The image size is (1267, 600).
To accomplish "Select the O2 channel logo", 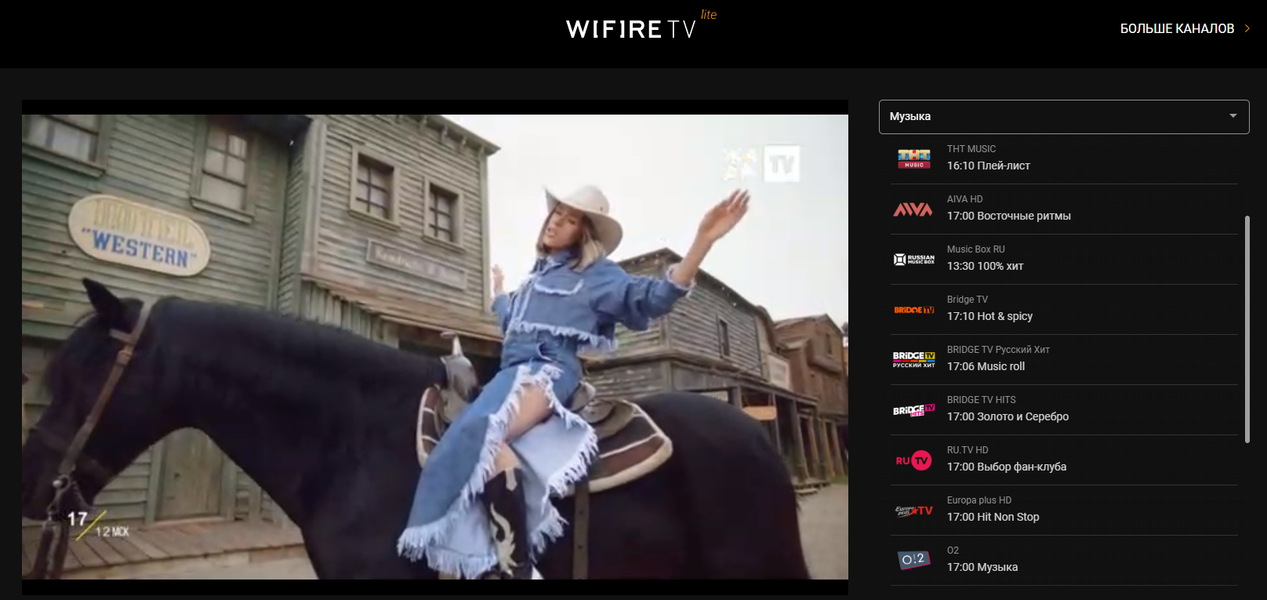I will 913,560.
